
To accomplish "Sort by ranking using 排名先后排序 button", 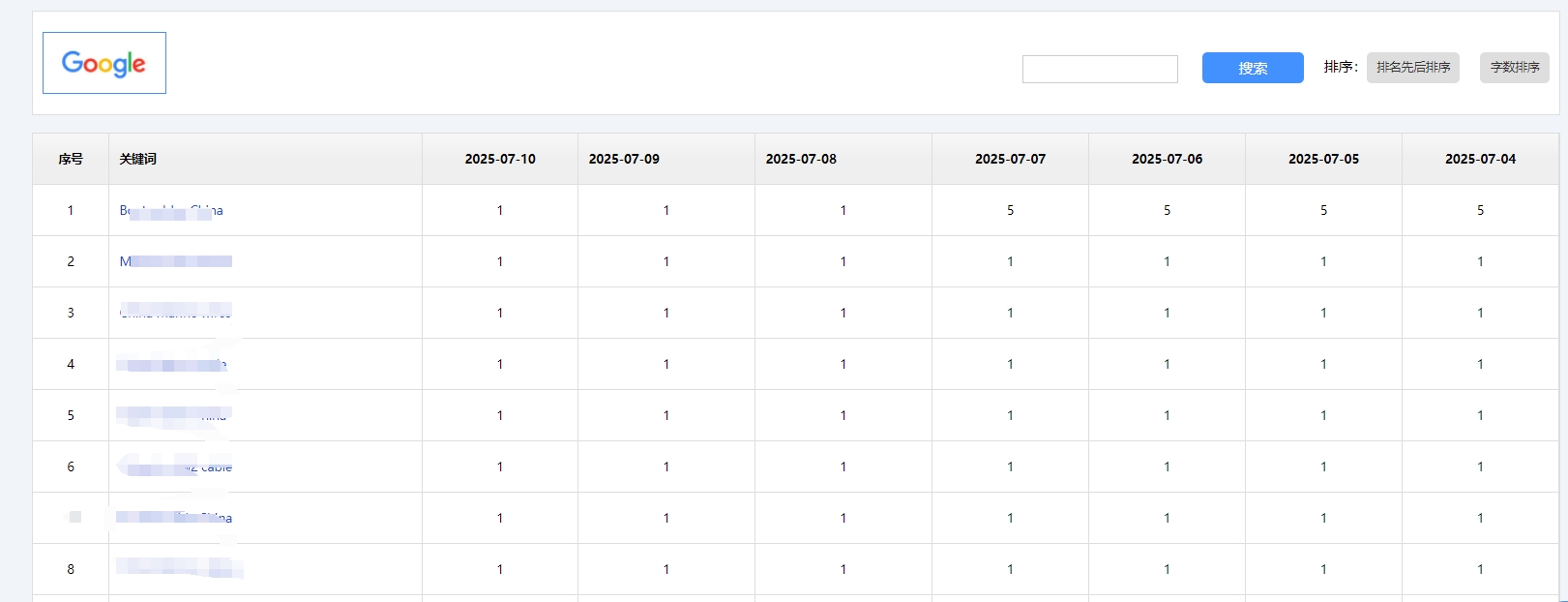I will 1412,68.
